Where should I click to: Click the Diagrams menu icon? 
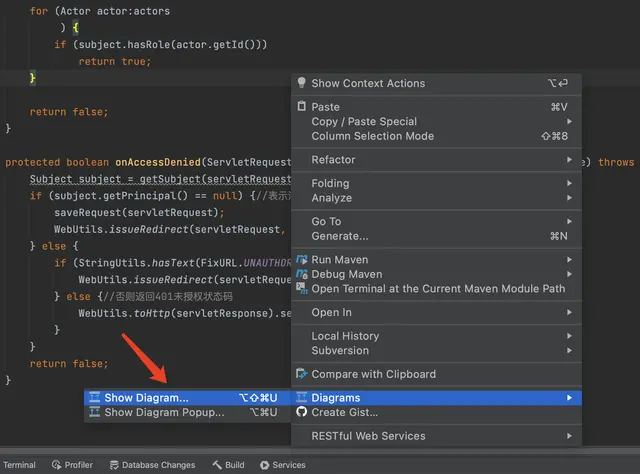point(301,397)
